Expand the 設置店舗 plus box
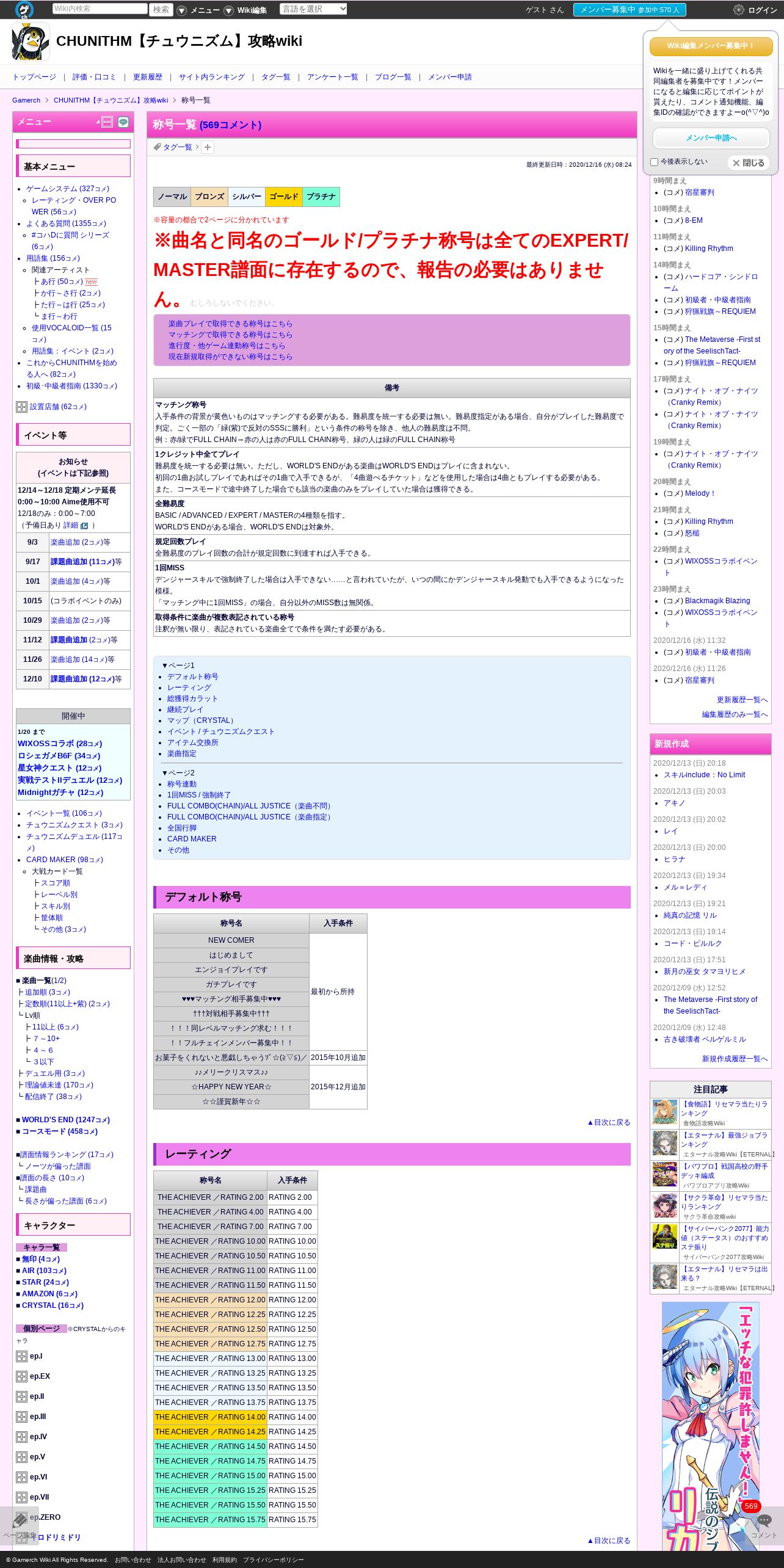The width and height of the screenshot is (784, 1568). click(x=21, y=407)
